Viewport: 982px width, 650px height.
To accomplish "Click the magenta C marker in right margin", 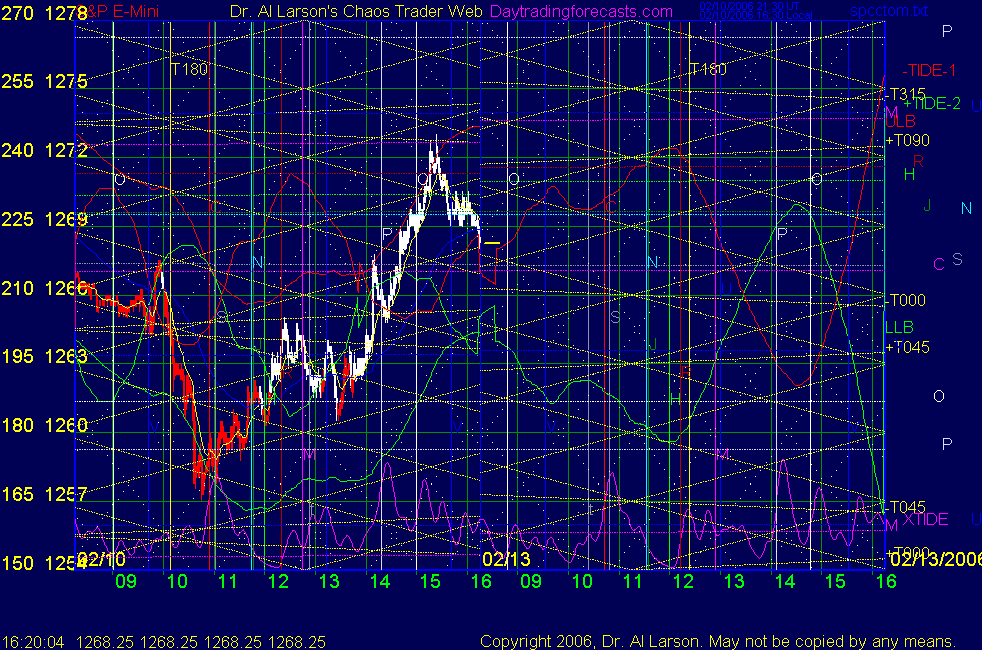I will (x=938, y=264).
